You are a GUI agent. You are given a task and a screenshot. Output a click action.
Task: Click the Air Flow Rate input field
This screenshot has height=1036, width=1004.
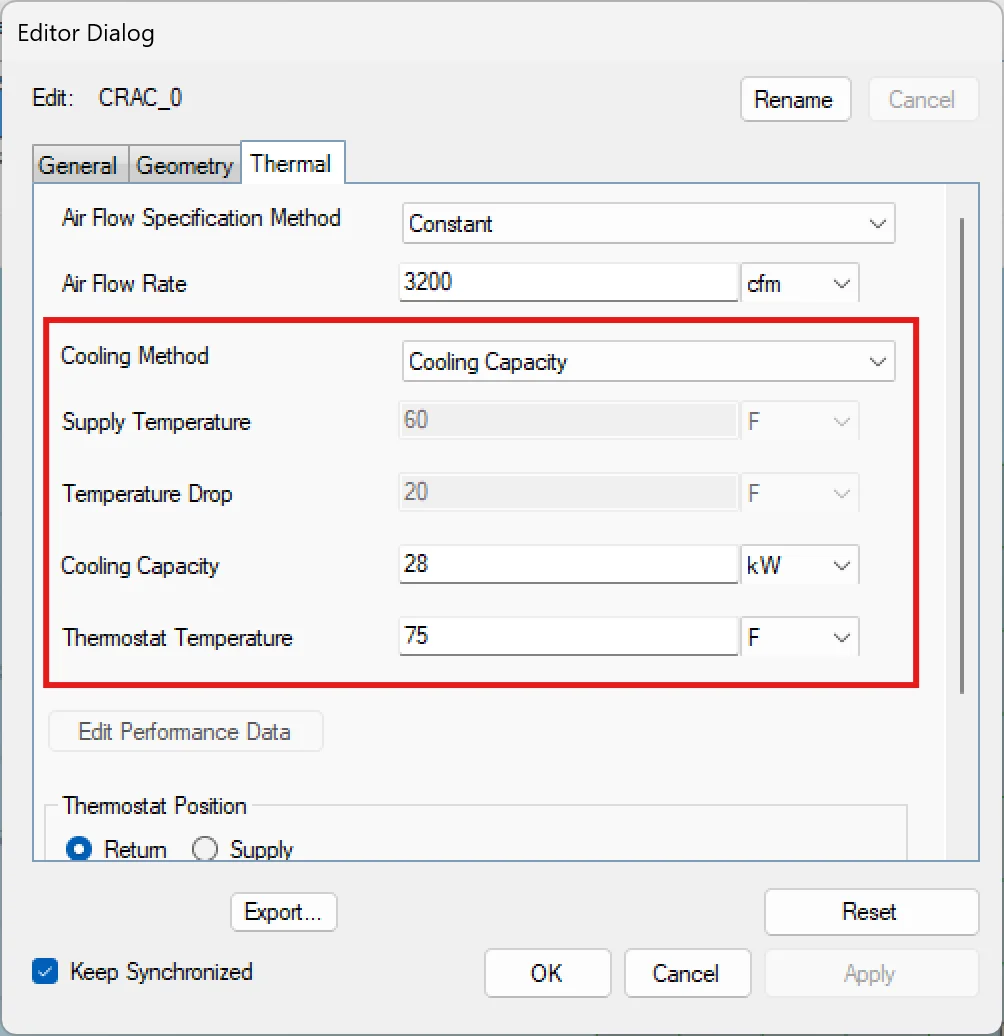click(567, 282)
